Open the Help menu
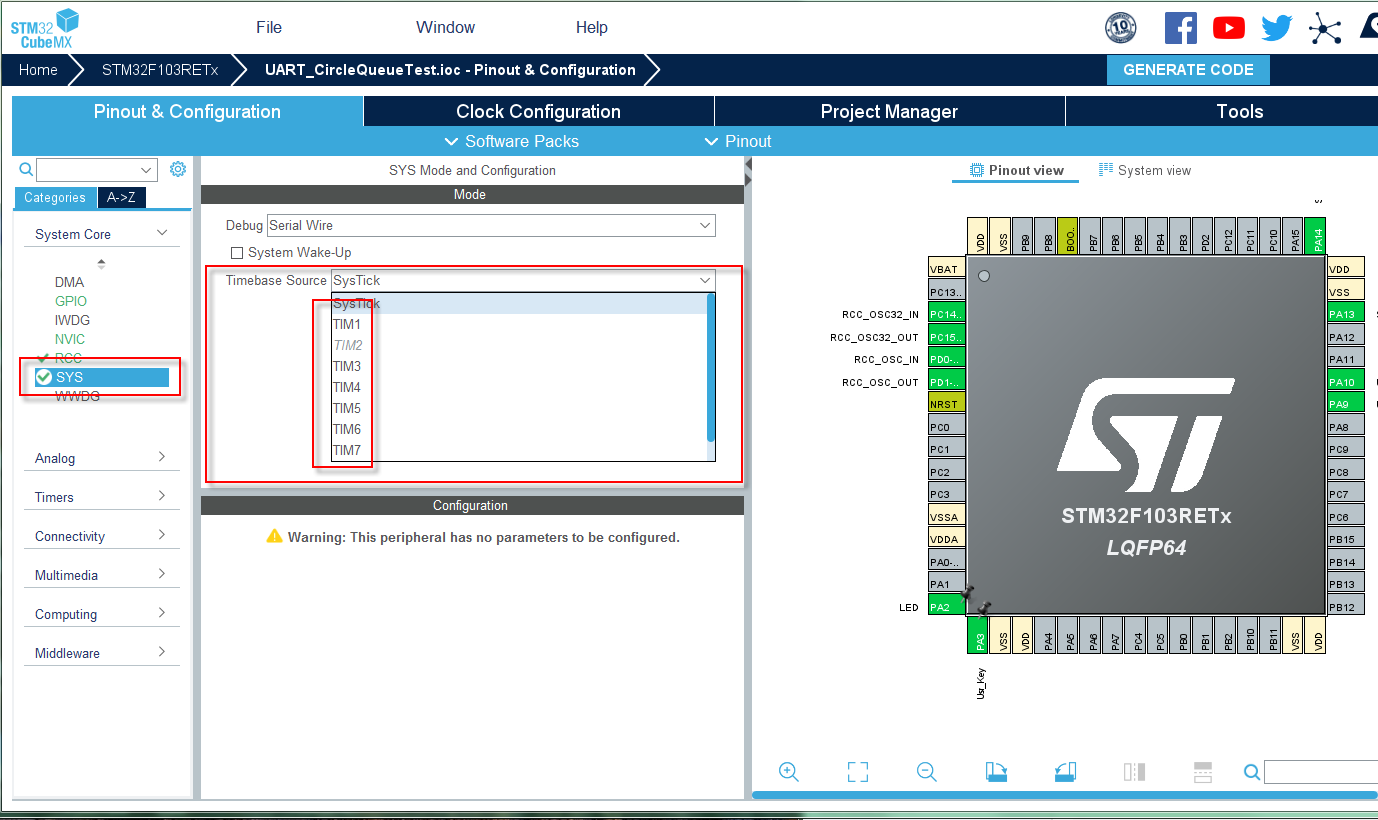1378x820 pixels. coord(592,28)
